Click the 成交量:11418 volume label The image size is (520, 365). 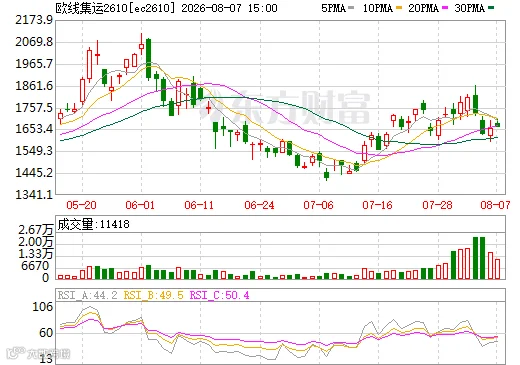94,224
